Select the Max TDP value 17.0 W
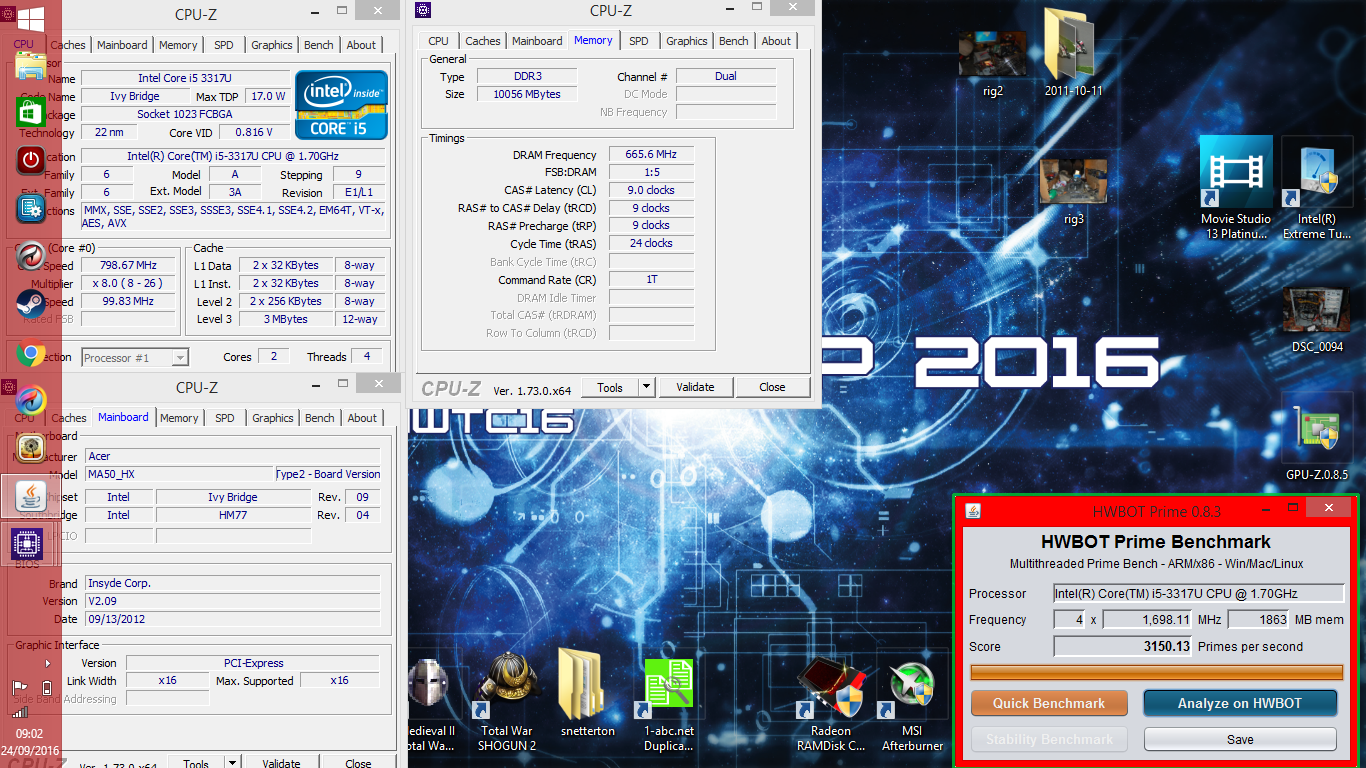 click(x=268, y=96)
